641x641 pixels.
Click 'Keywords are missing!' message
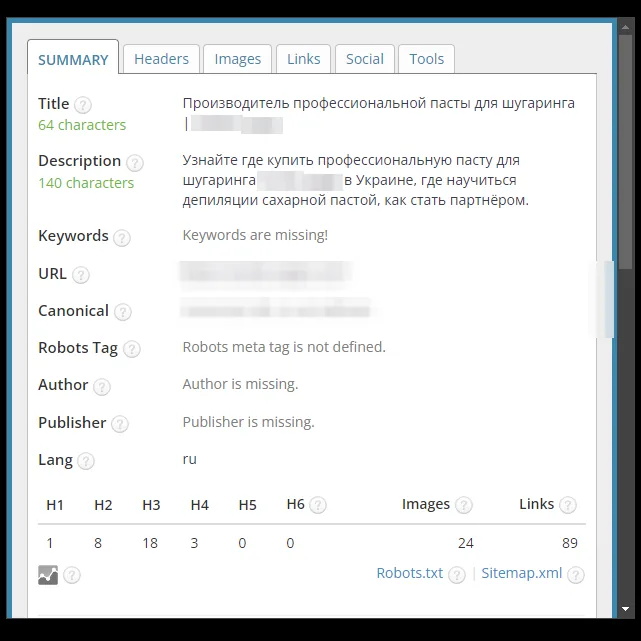tap(255, 235)
